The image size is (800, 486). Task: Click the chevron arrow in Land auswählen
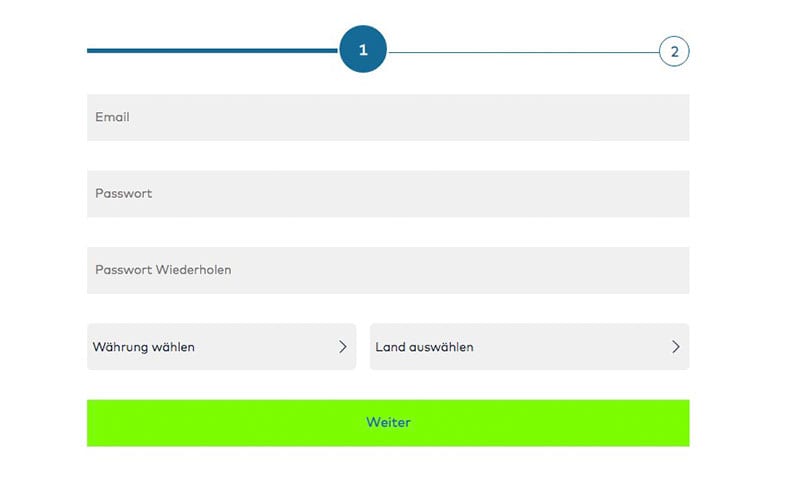pos(676,347)
